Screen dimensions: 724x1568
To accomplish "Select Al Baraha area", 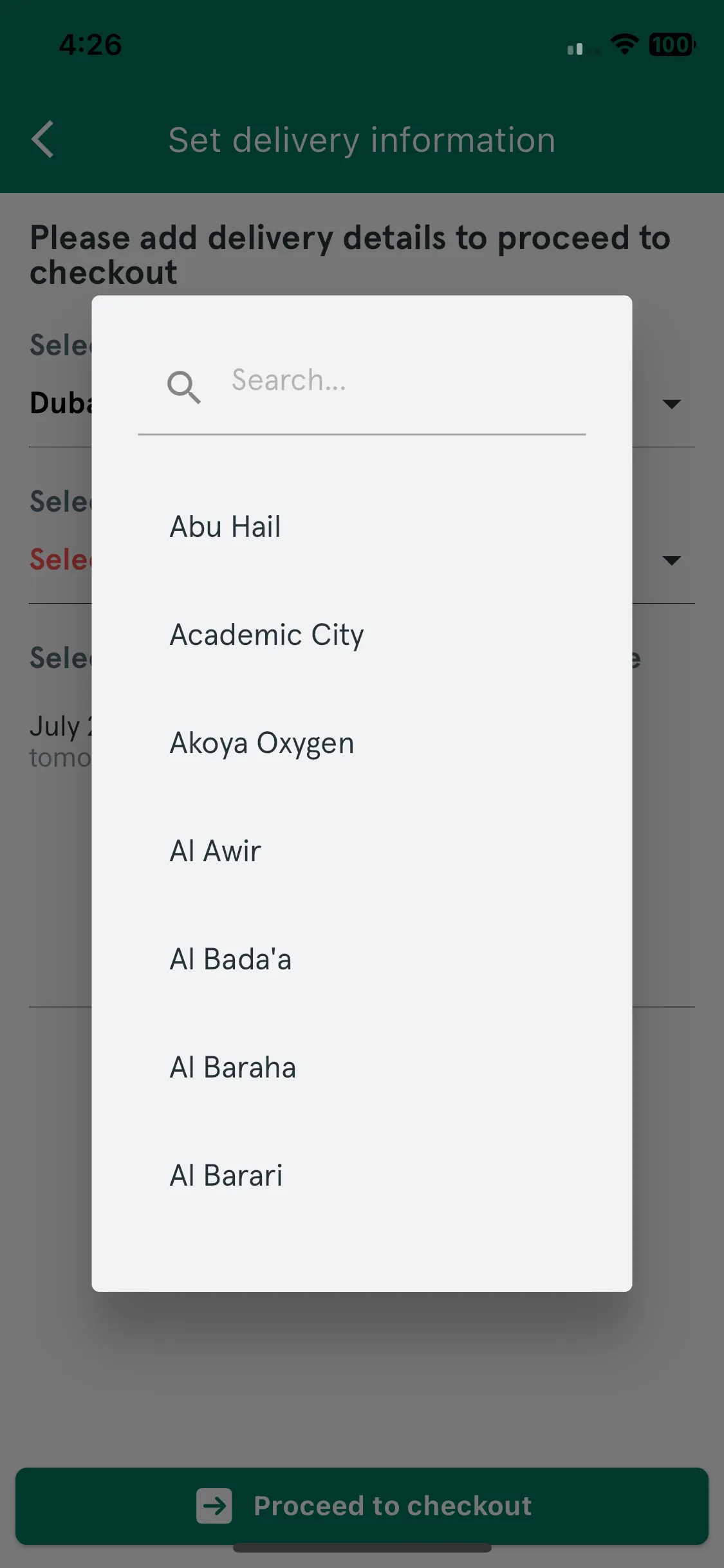I will [361, 1067].
